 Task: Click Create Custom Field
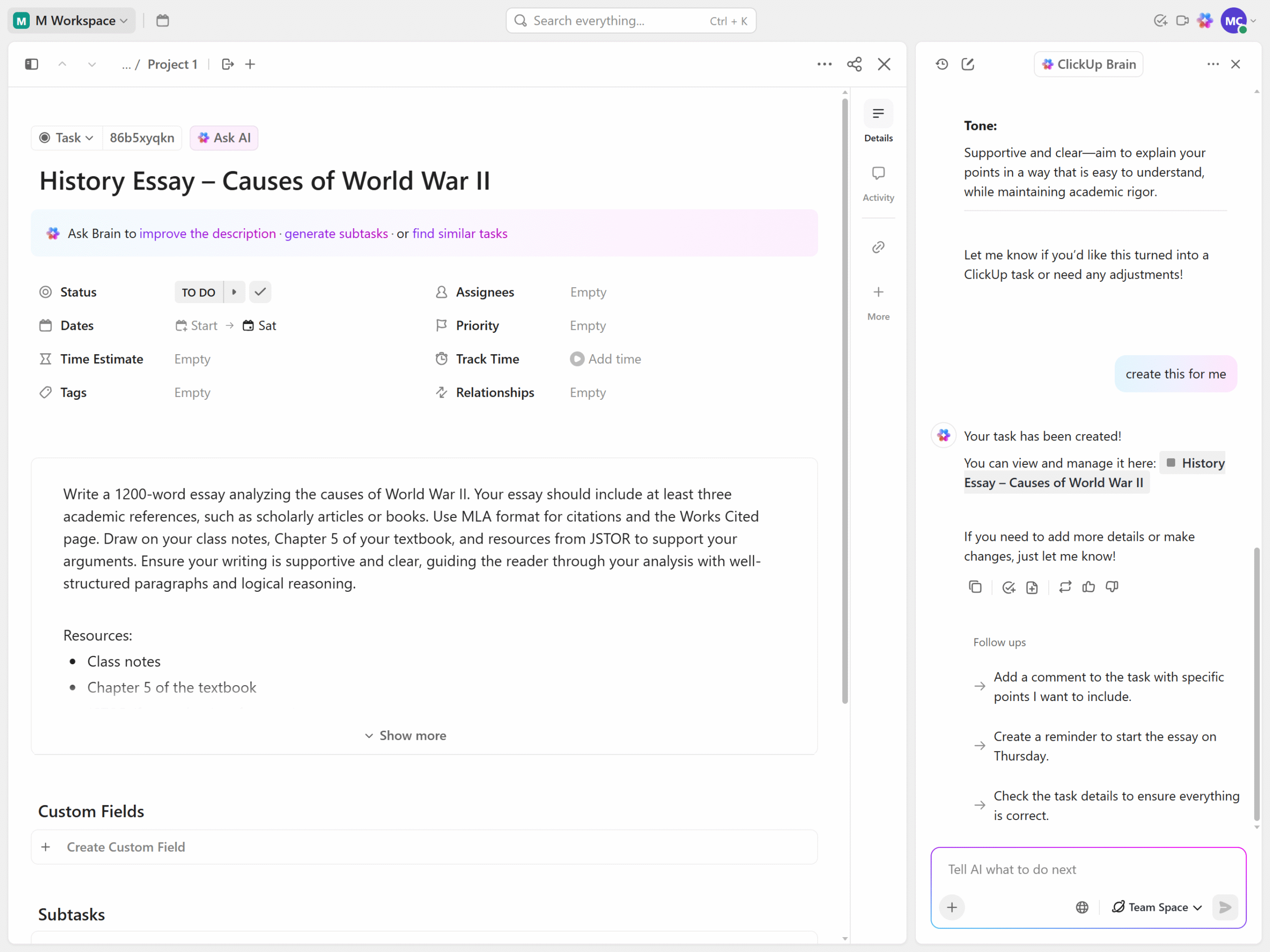pyautogui.click(x=424, y=847)
